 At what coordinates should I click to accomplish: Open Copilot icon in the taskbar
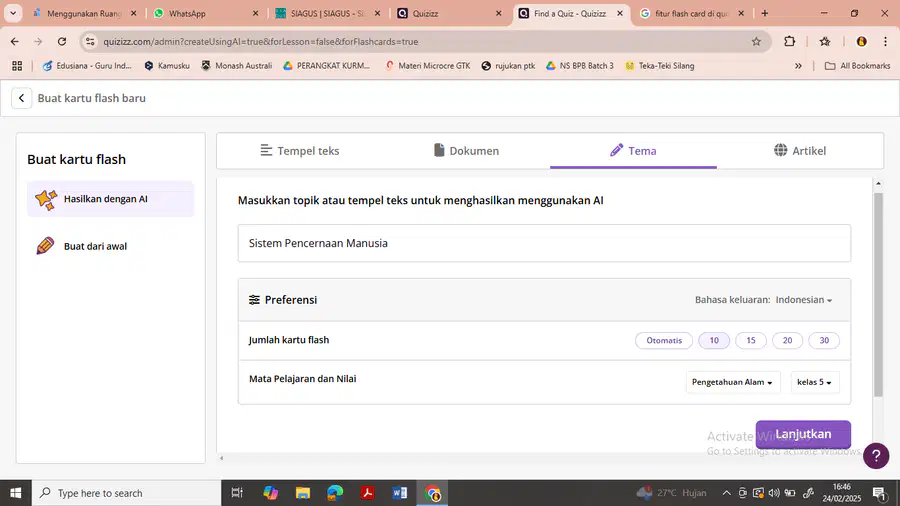tap(270, 493)
